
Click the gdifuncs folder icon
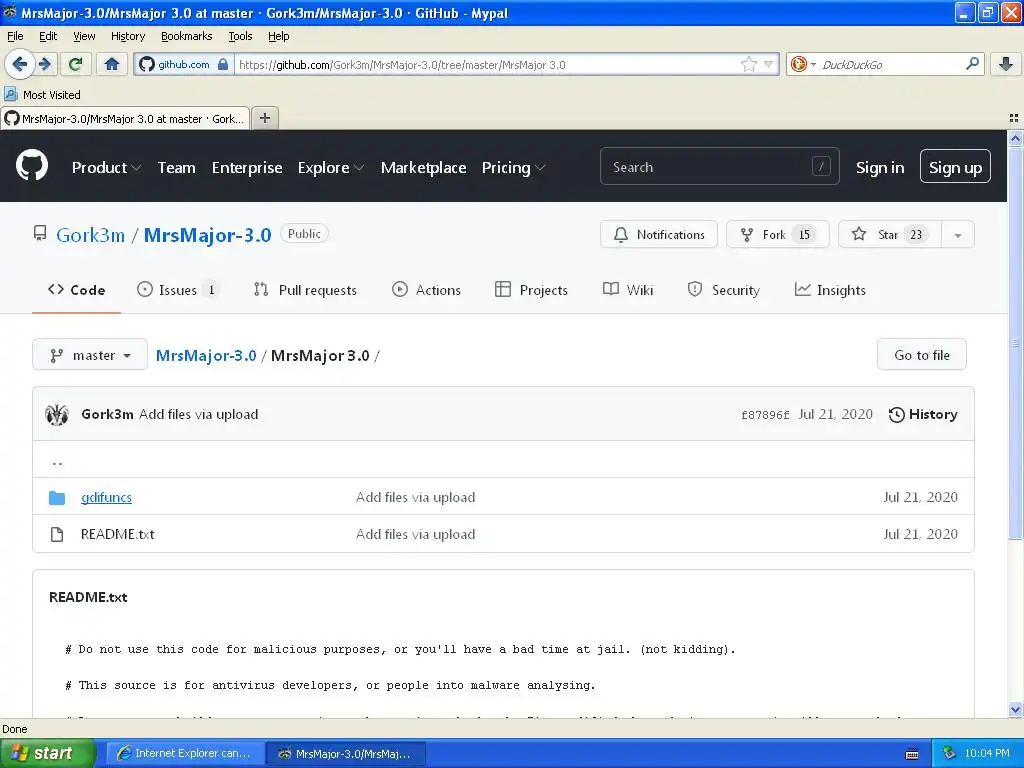[x=57, y=498]
